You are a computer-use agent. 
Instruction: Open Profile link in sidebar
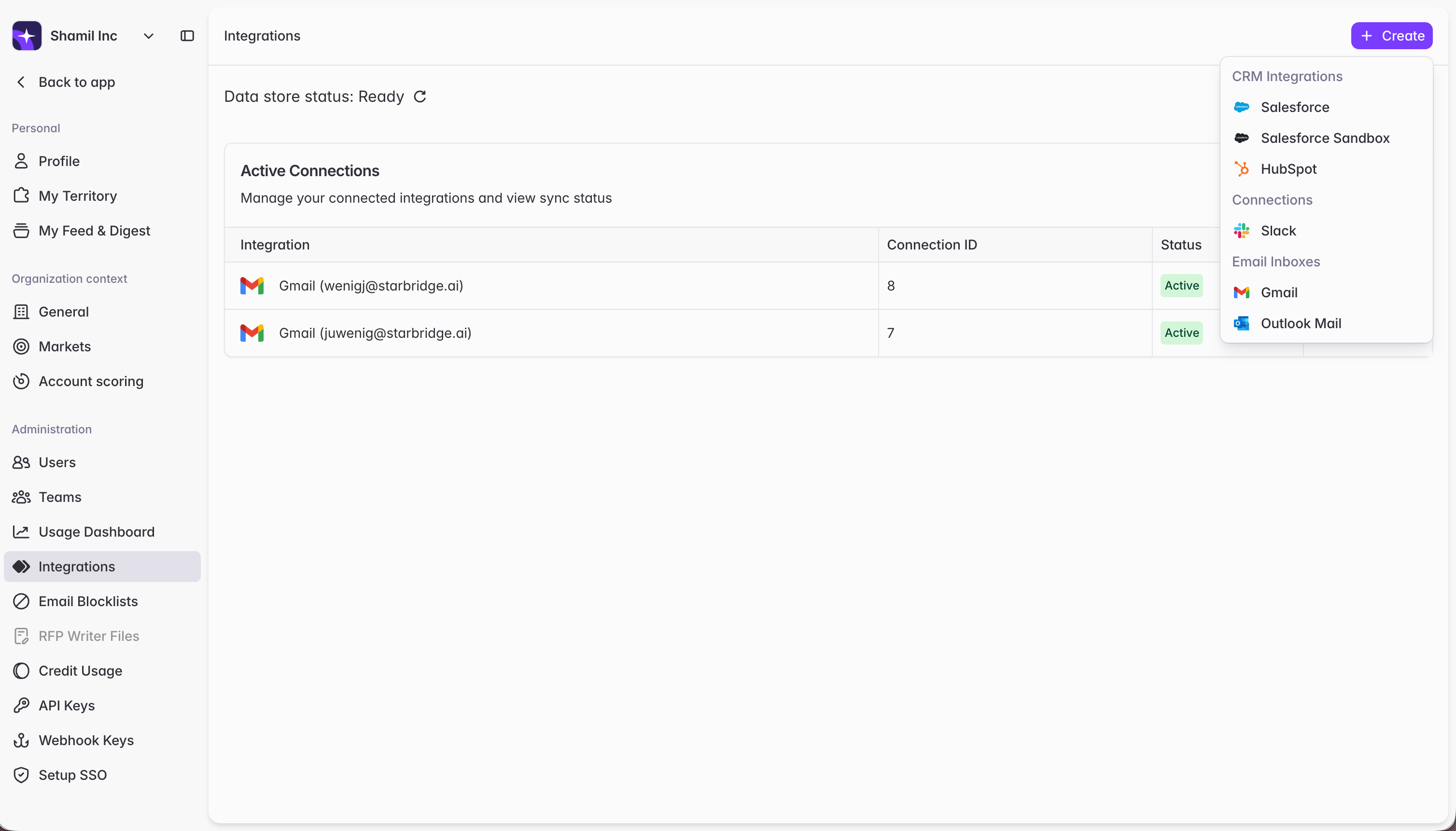59,161
